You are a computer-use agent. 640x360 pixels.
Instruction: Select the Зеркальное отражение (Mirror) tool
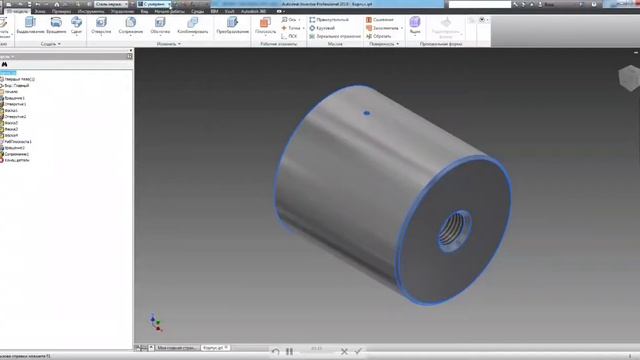335,36
